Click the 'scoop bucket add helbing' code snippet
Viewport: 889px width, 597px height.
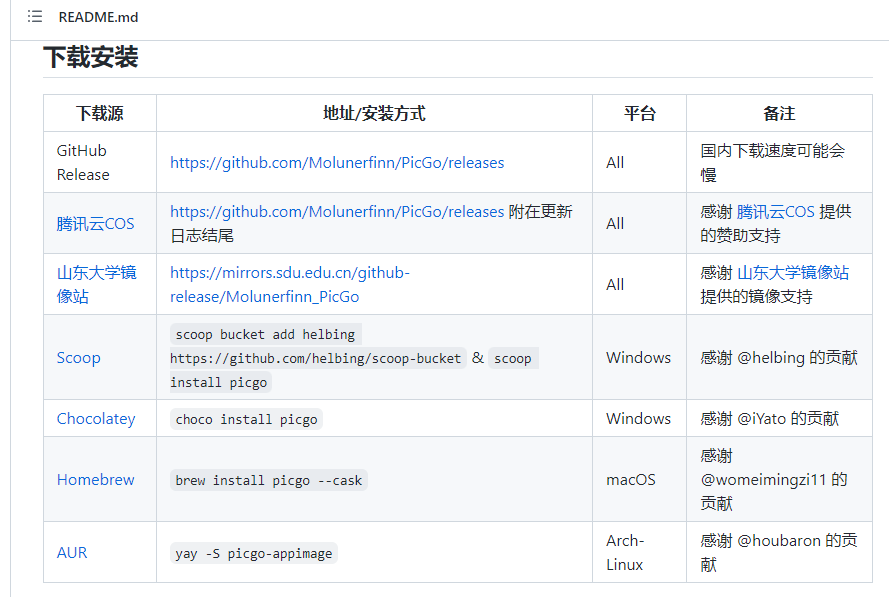(x=265, y=335)
